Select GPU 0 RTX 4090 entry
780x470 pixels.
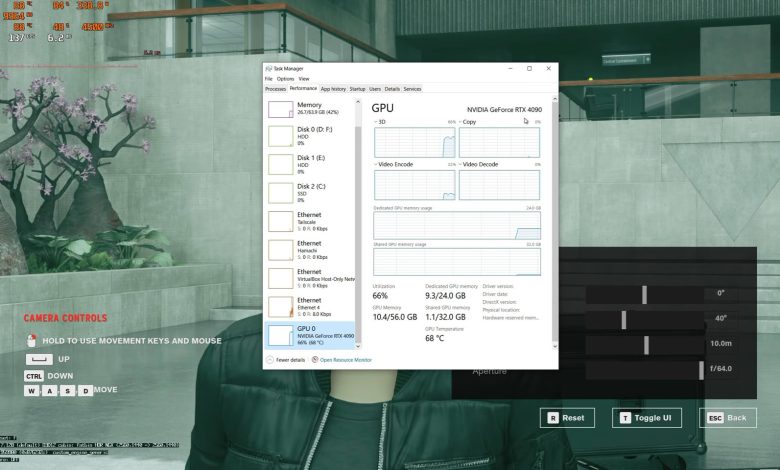click(x=311, y=335)
